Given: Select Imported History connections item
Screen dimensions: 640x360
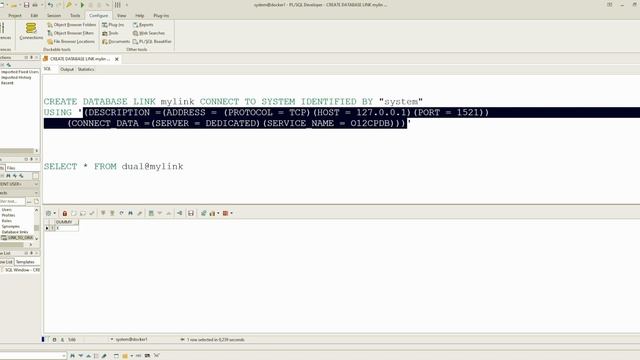Looking at the screenshot, I should click(x=16, y=78).
